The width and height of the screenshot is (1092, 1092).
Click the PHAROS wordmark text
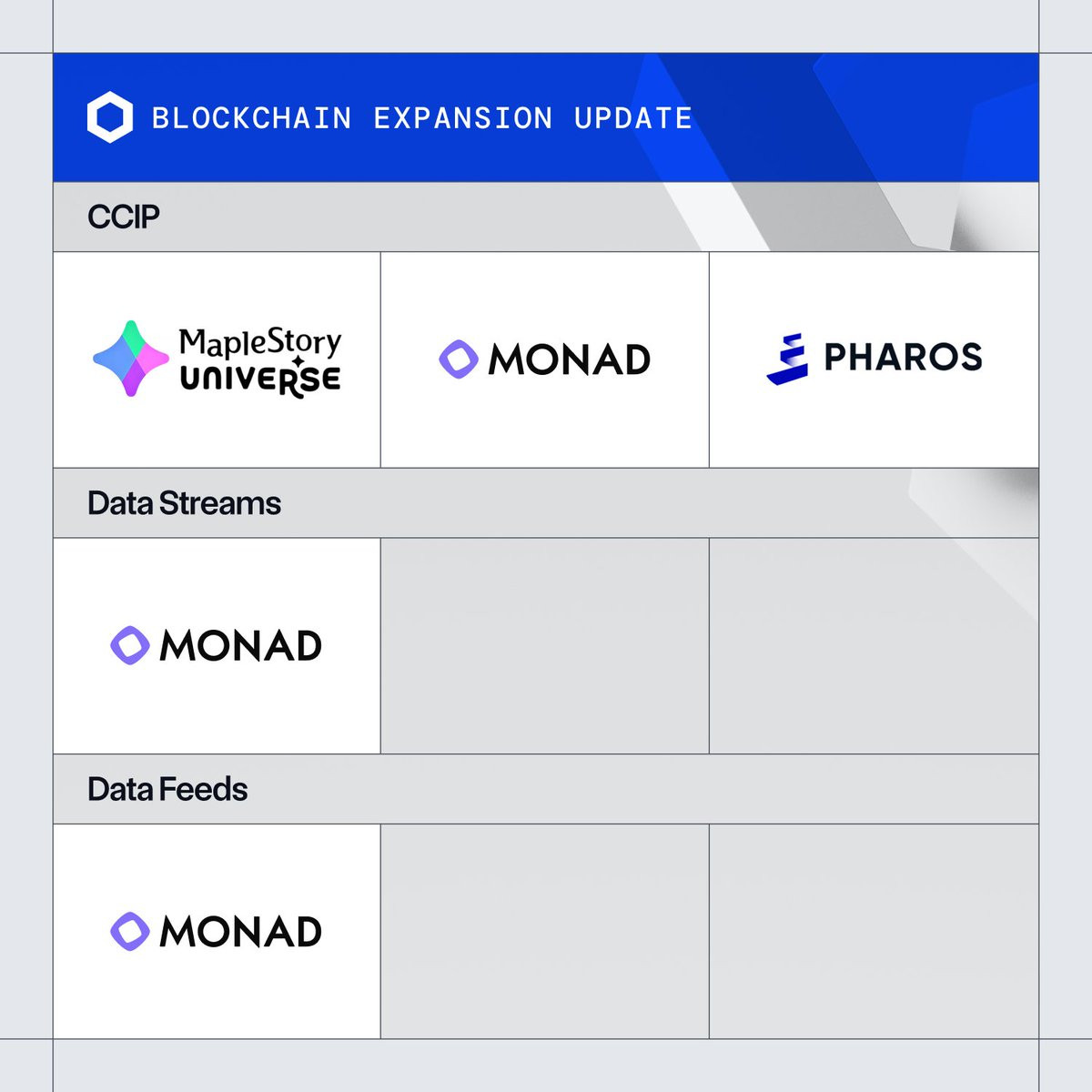pos(904,357)
